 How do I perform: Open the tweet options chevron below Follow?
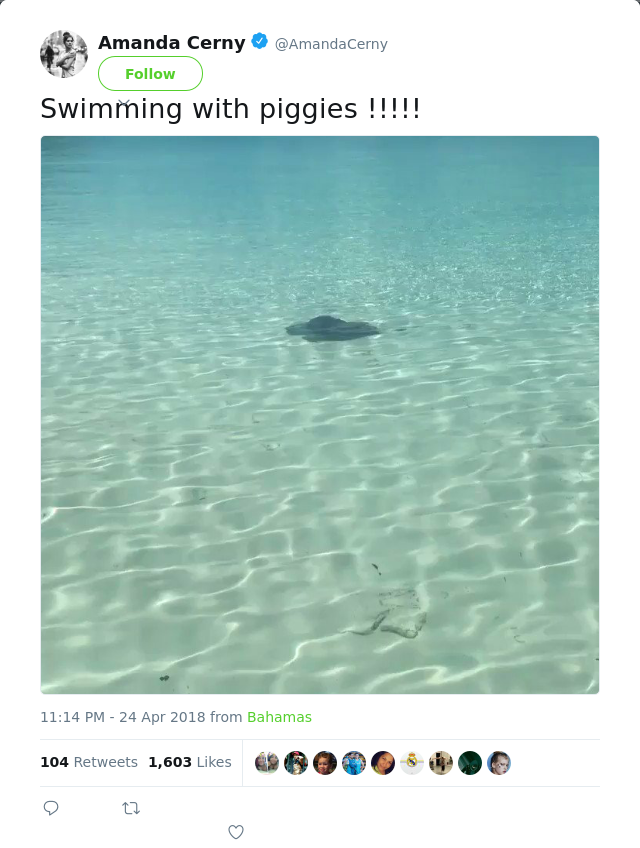point(123,102)
